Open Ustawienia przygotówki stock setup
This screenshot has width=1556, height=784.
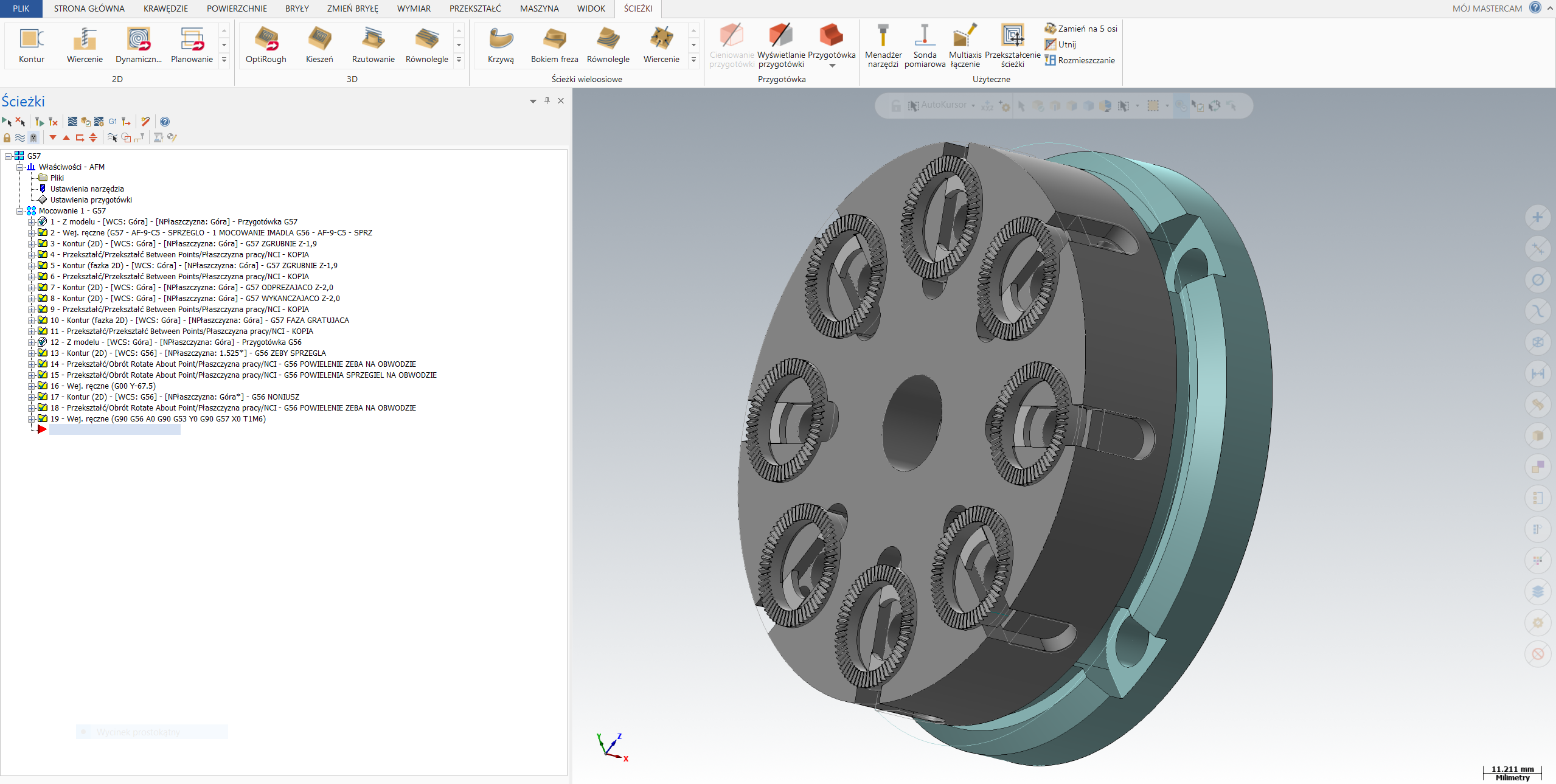(x=91, y=200)
